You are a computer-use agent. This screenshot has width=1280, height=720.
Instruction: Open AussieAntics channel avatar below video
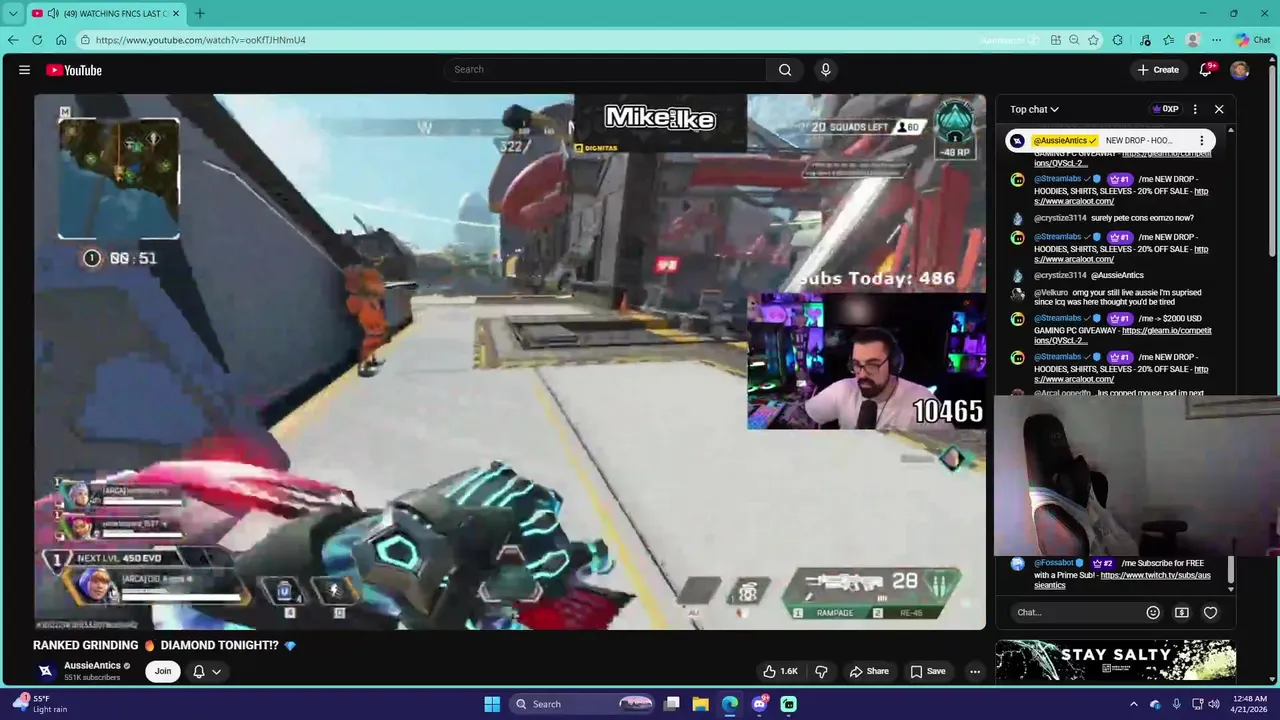(x=45, y=671)
